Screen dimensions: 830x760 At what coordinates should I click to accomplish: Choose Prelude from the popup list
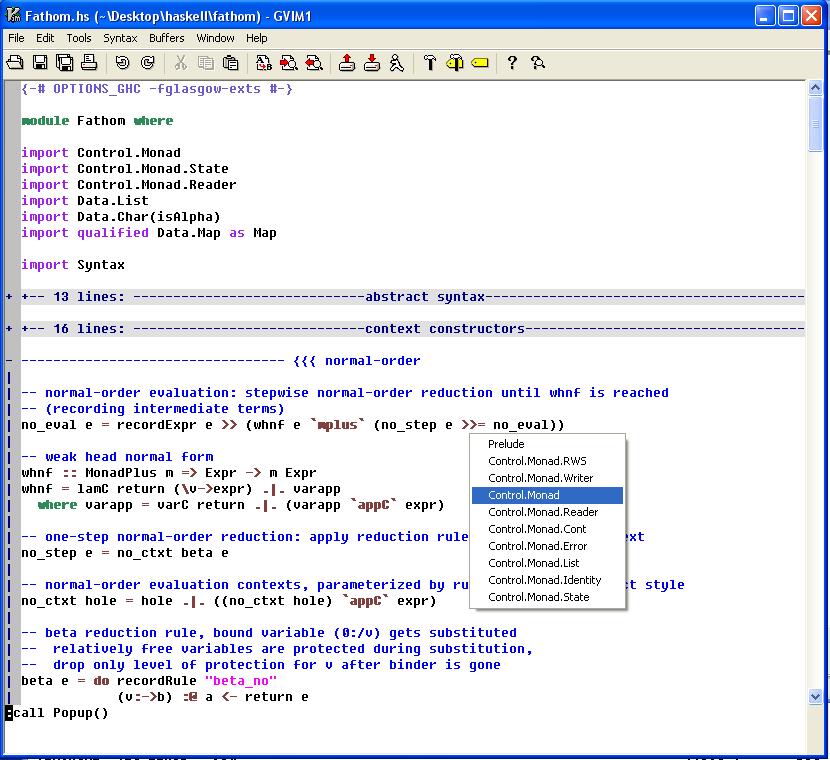click(506, 443)
